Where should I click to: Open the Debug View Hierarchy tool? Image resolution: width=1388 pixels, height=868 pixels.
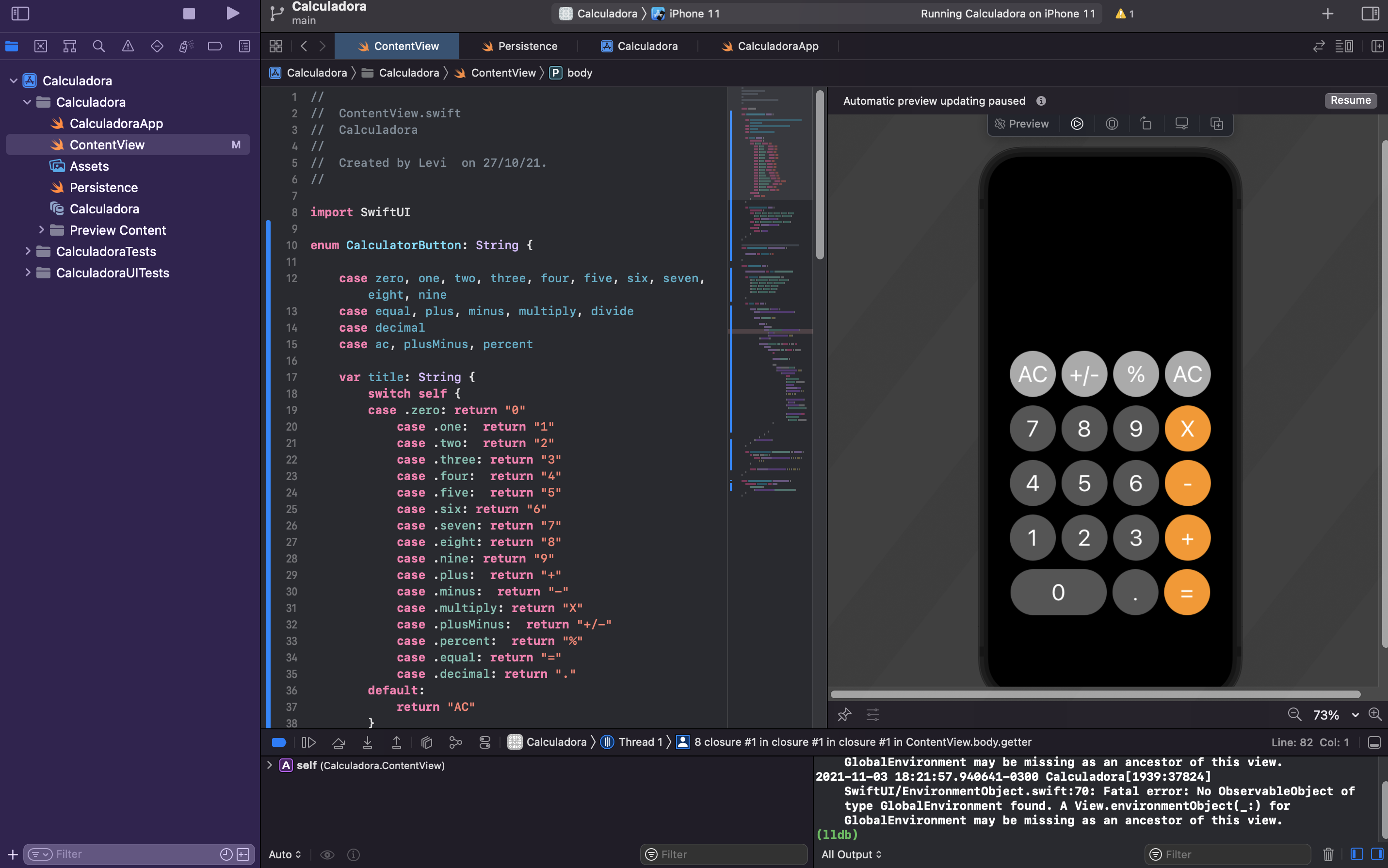coord(426,742)
